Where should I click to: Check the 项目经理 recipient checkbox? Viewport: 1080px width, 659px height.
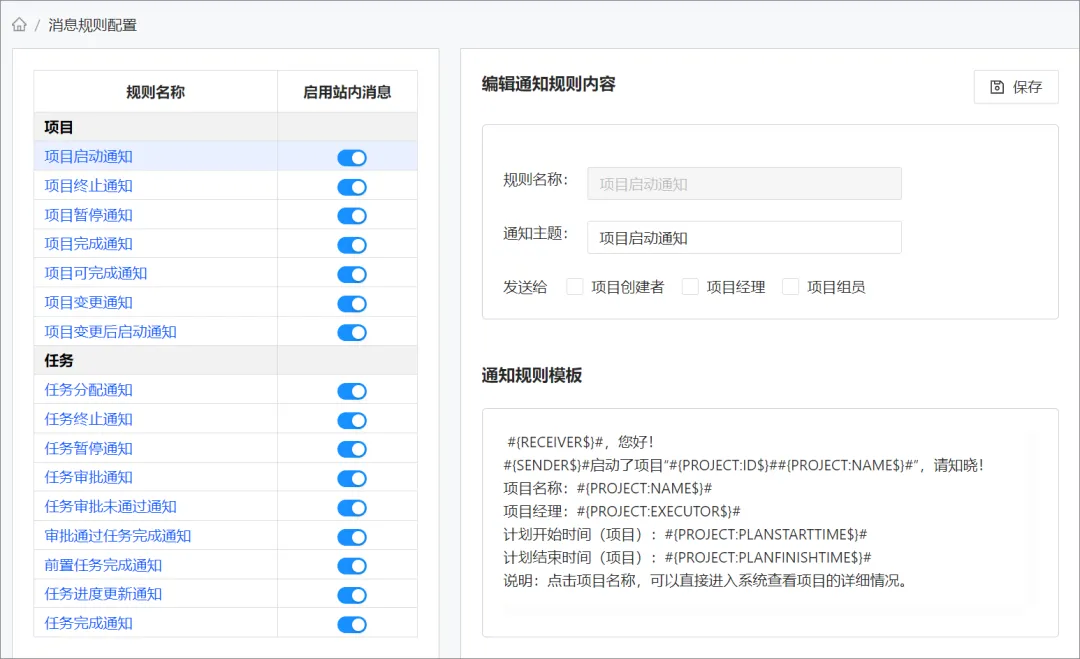click(690, 286)
